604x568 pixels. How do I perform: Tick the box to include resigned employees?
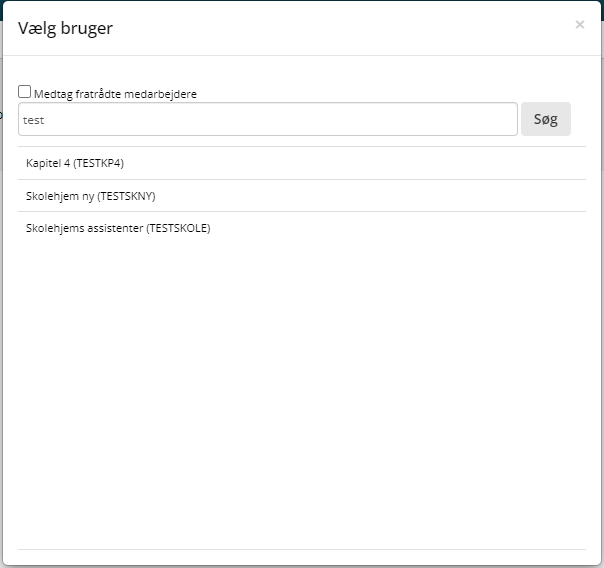(25, 91)
